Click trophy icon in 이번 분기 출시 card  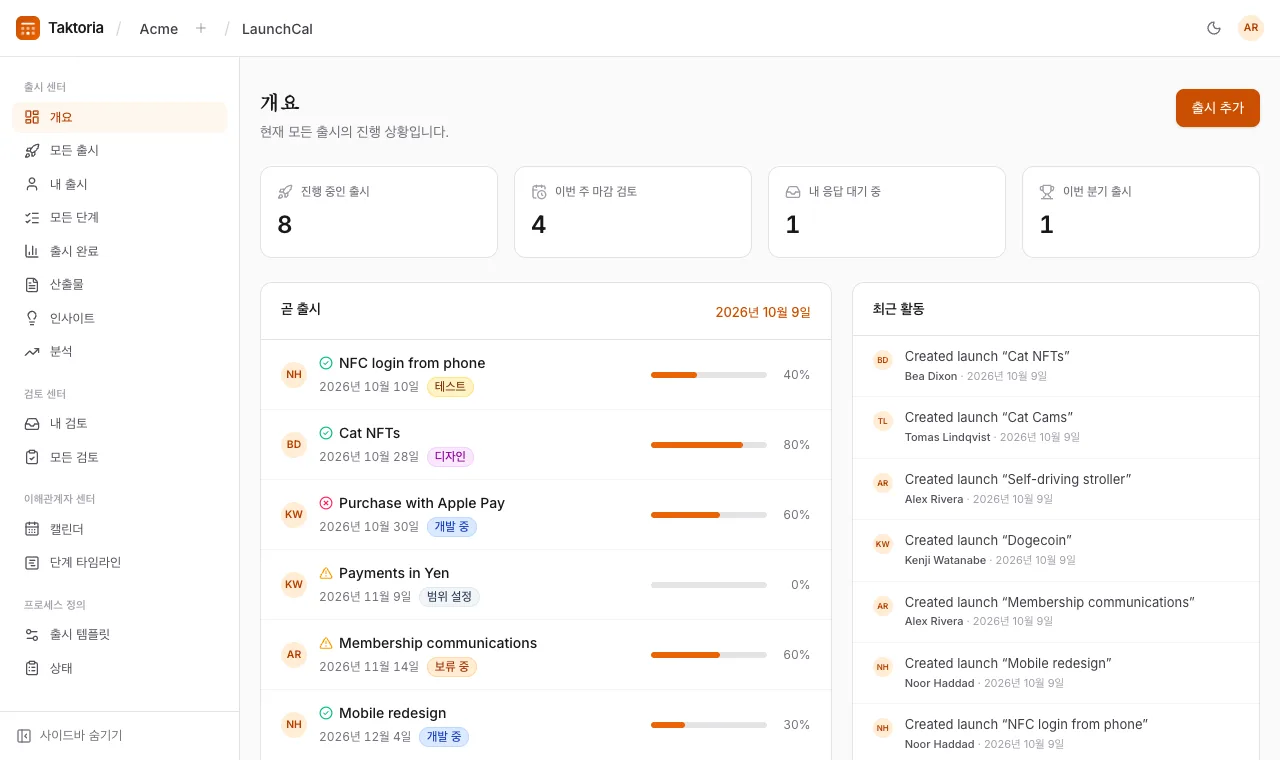tap(1047, 191)
